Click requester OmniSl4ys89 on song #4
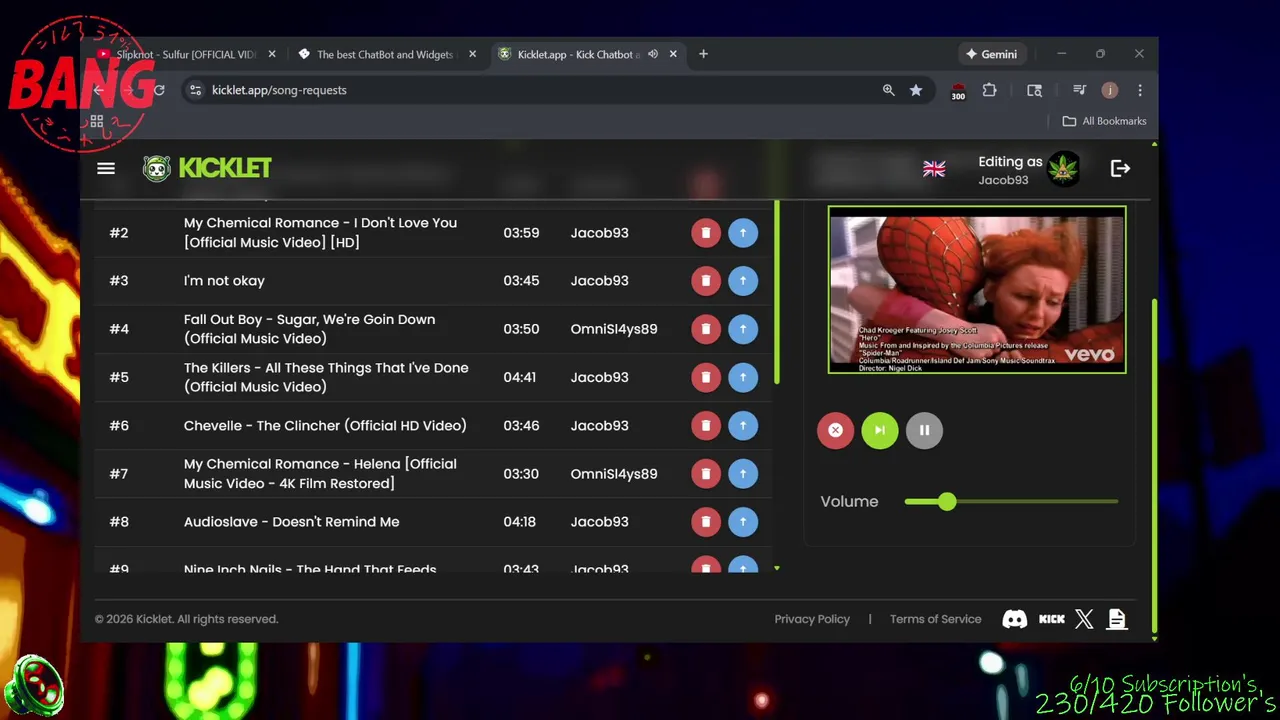 click(613, 329)
